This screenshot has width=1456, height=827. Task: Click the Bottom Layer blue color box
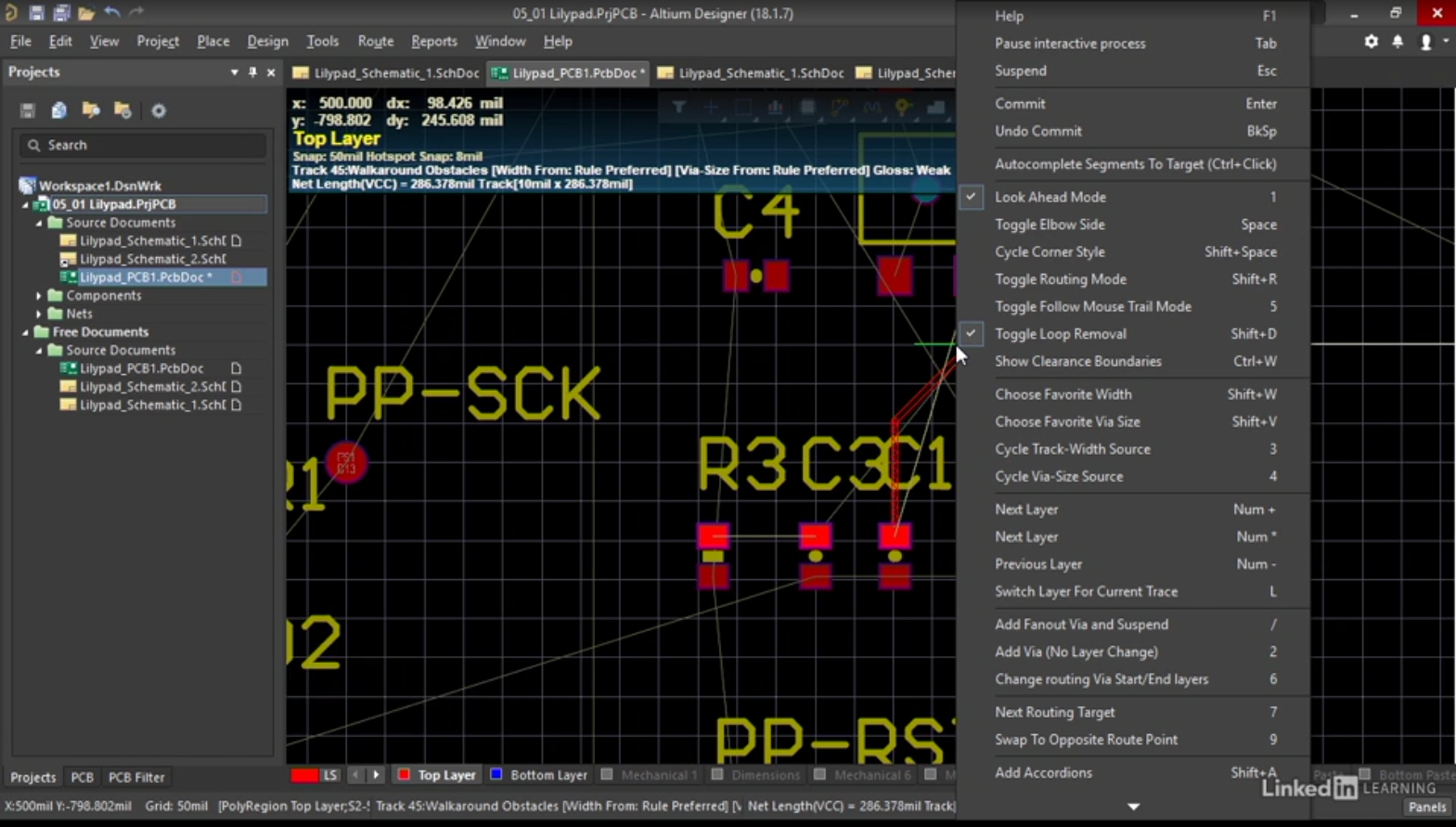496,774
